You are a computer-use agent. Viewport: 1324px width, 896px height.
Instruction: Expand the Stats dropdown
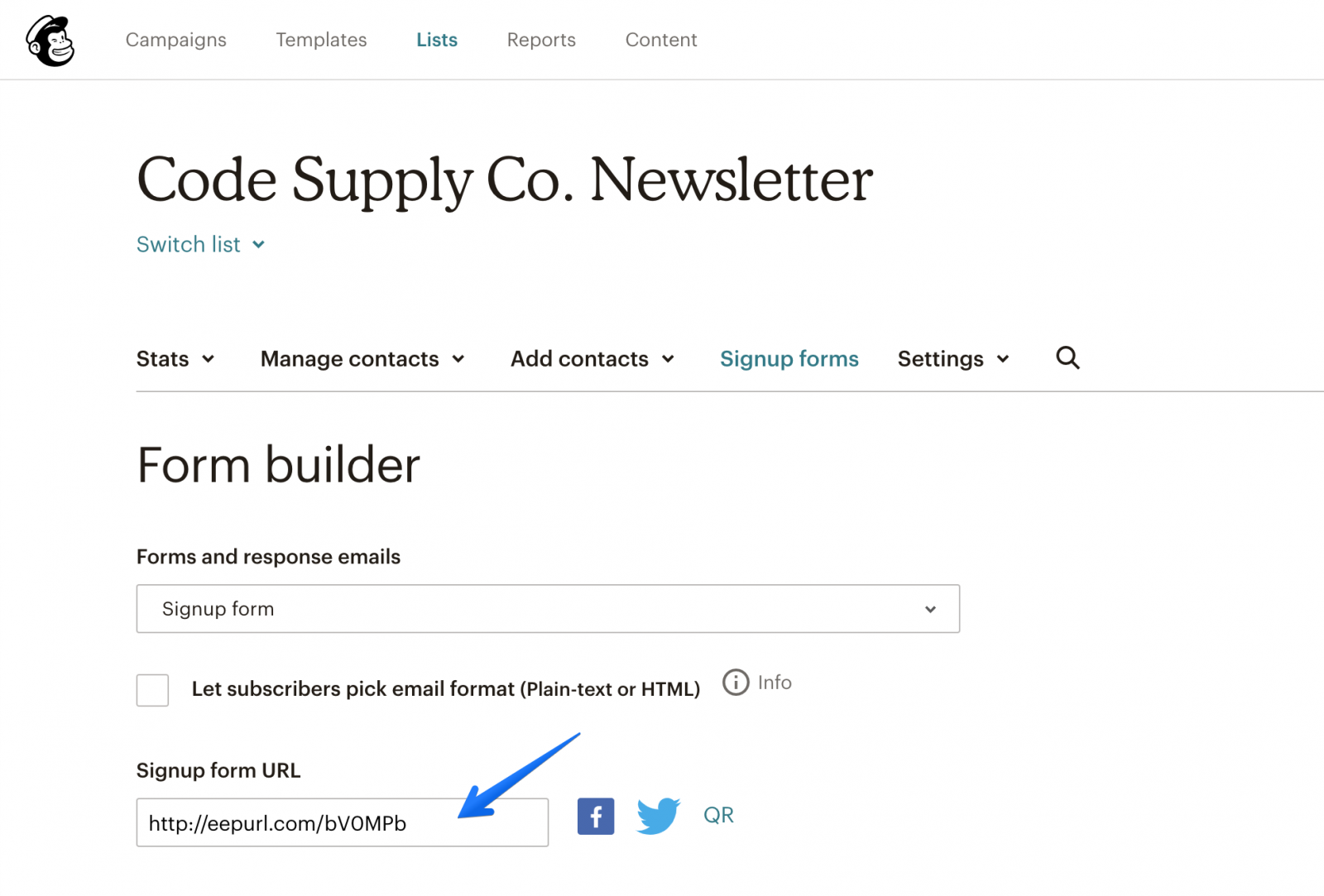[175, 358]
